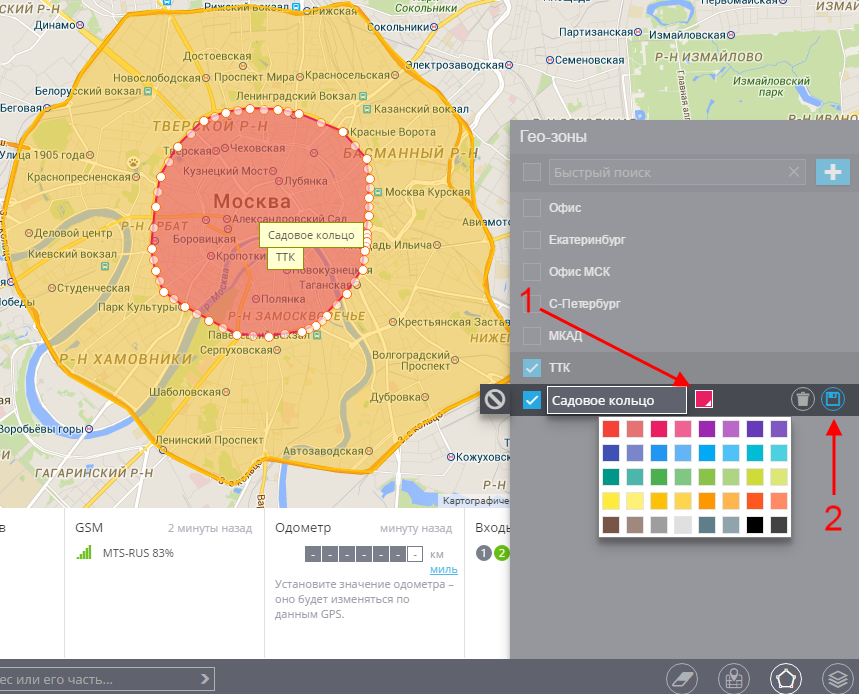Click the Казанский вокзал rail station icon
Image resolution: width=859 pixels, height=694 pixels.
(367, 109)
